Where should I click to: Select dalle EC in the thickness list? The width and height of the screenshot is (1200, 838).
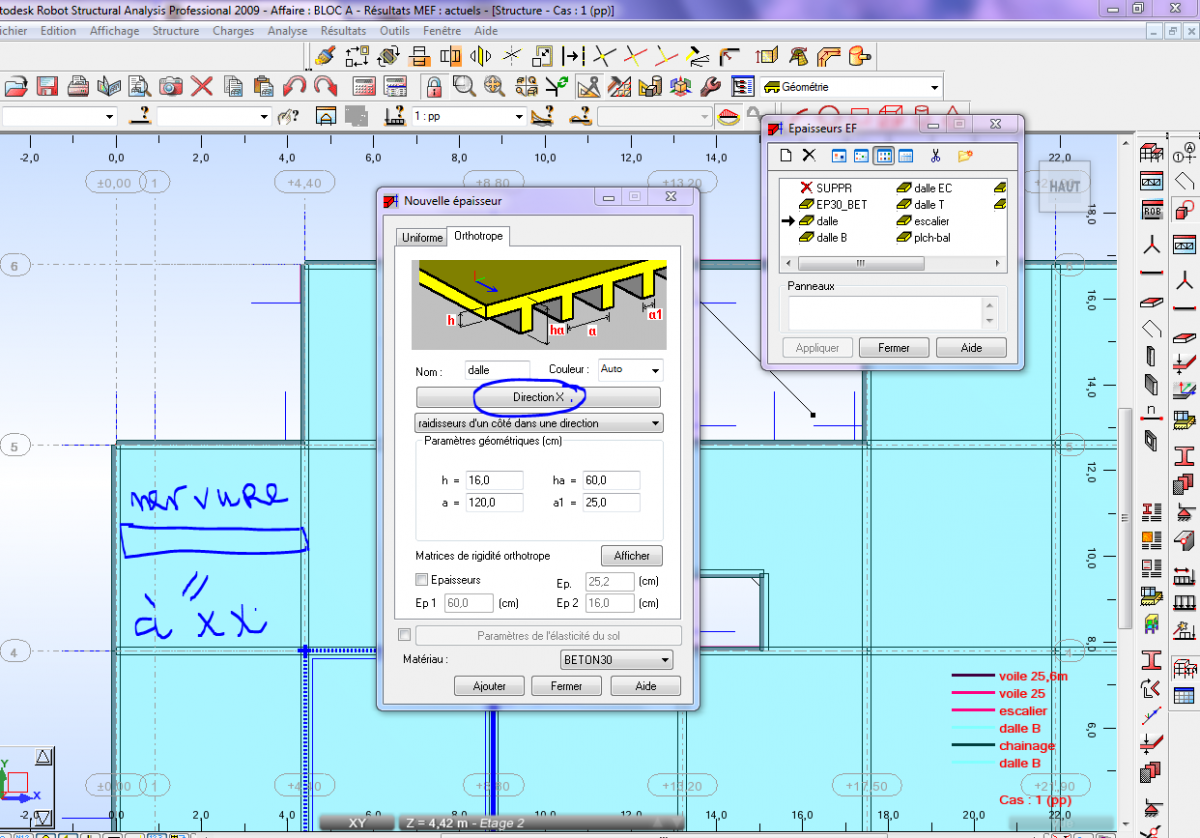coord(924,188)
